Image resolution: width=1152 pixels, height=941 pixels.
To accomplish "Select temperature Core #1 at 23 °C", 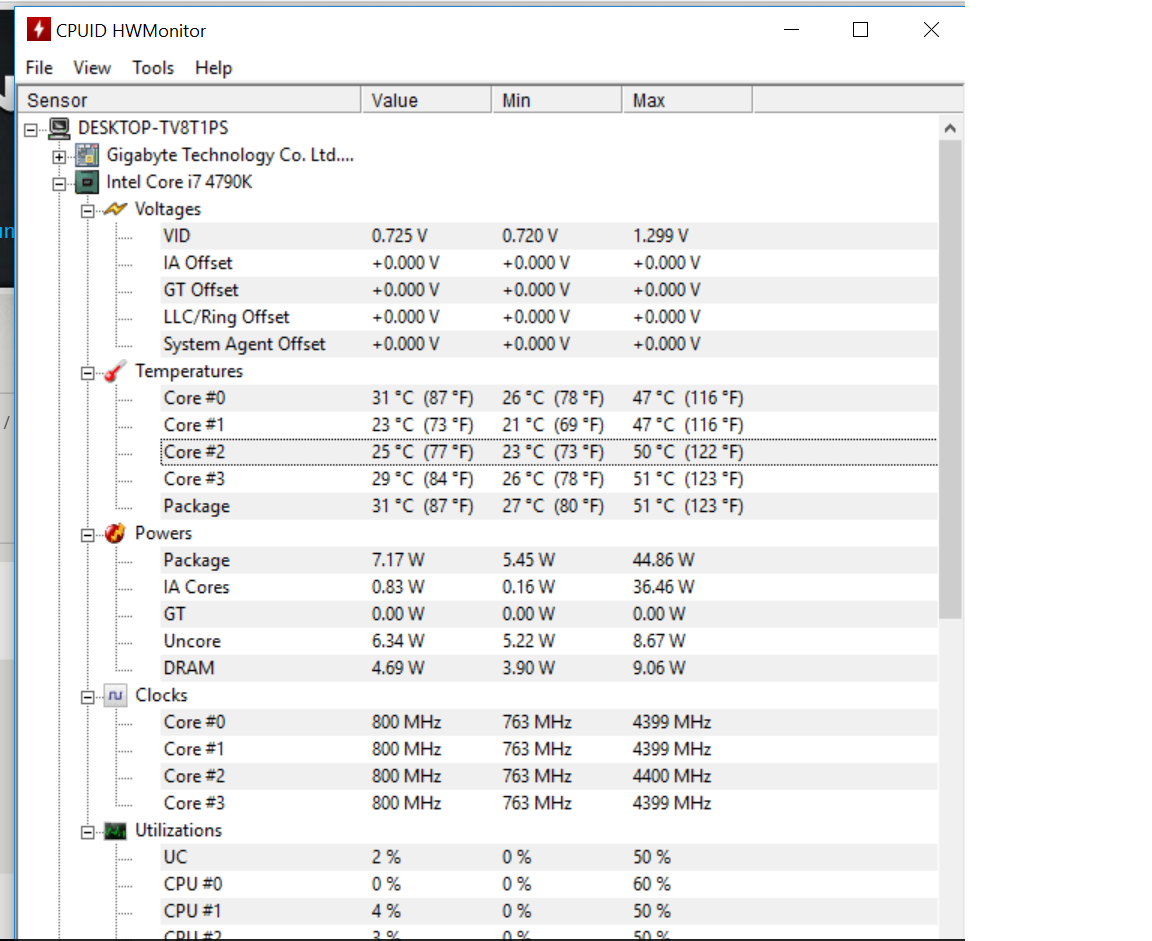I will [549, 425].
